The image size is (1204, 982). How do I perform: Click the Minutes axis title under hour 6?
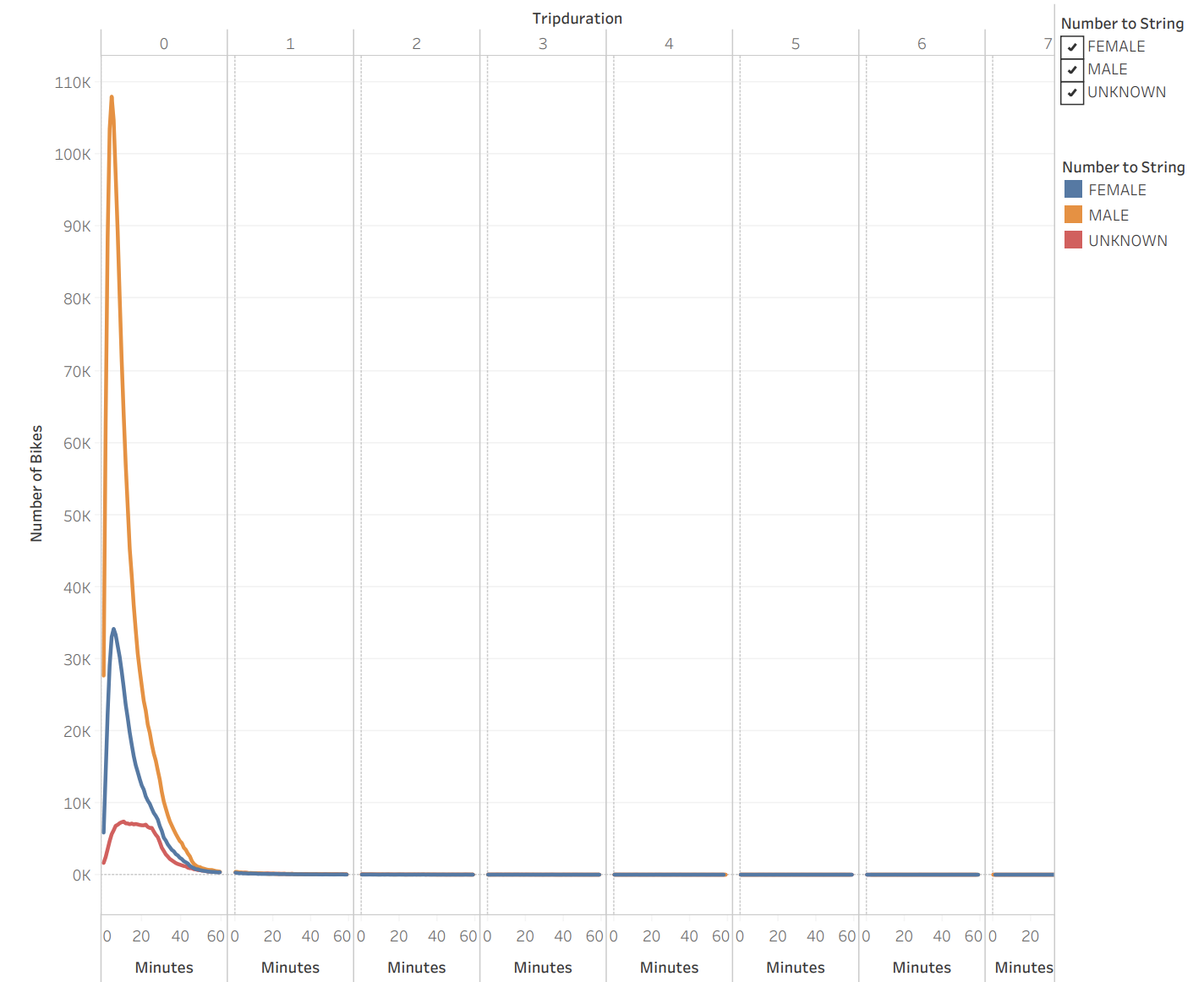click(922, 968)
